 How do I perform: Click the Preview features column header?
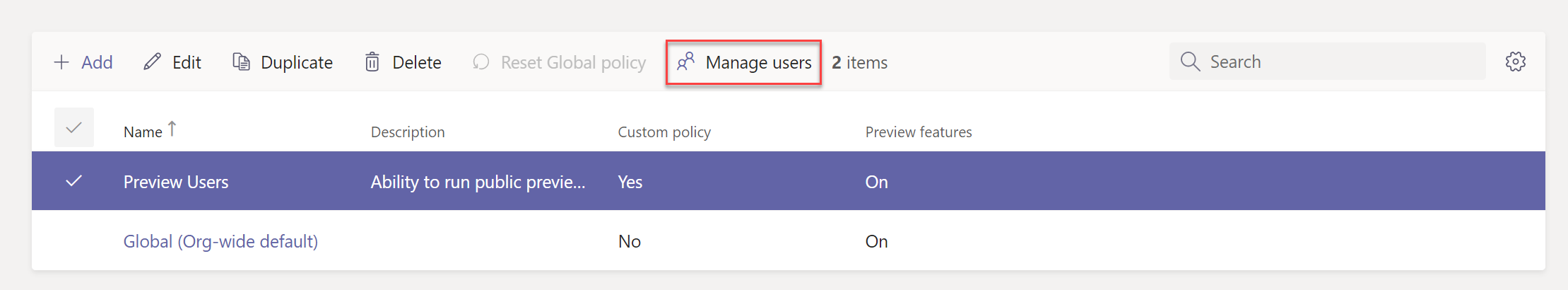click(x=918, y=132)
